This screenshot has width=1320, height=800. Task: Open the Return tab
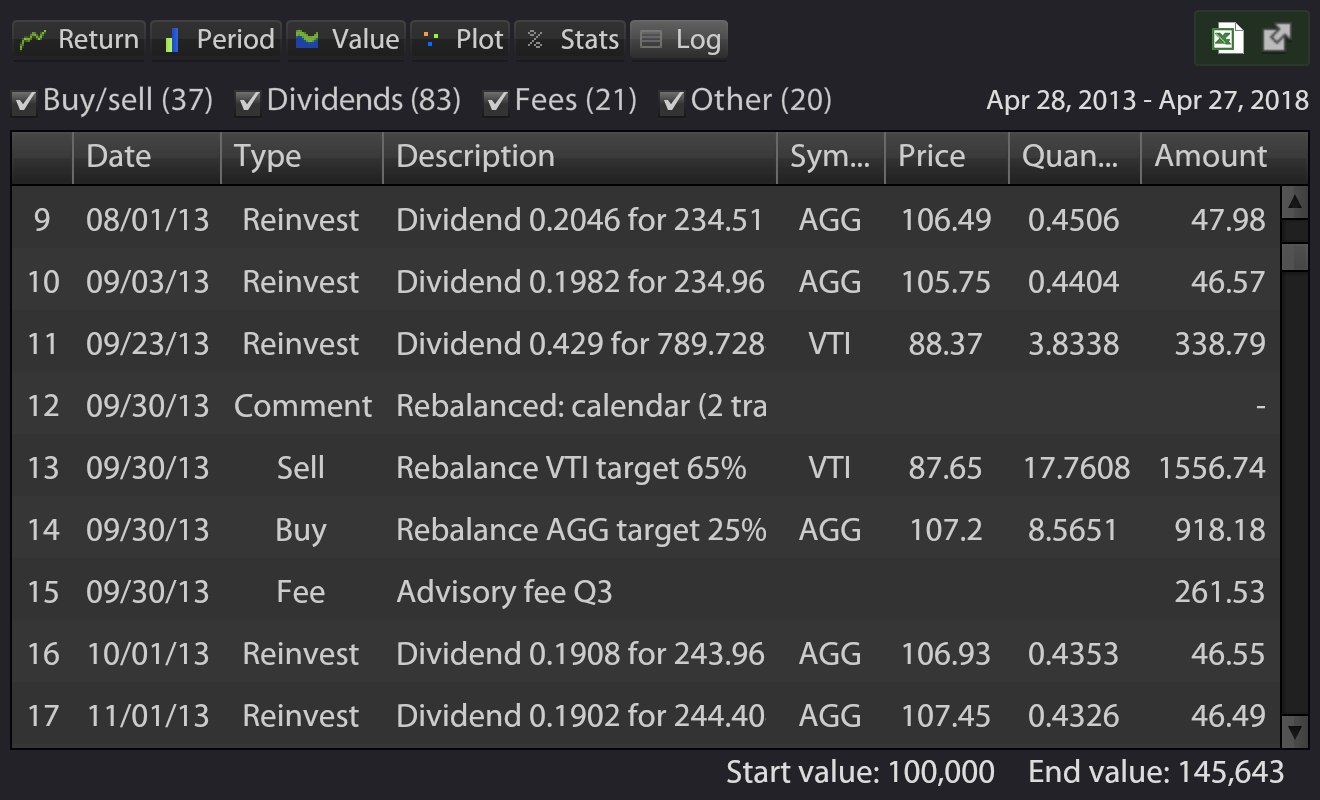click(x=78, y=40)
